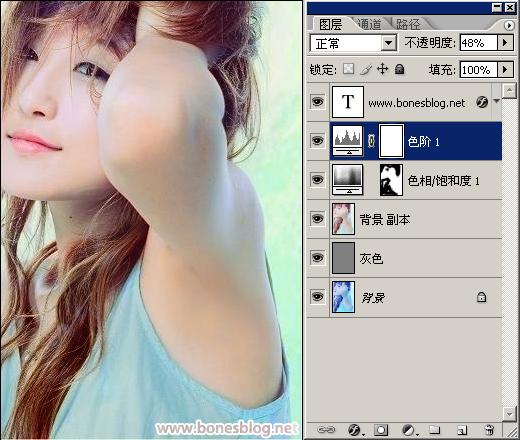Image resolution: width=520 pixels, height=440 pixels.
Task: Toggle lock transparent pixels icon
Action: tap(349, 69)
